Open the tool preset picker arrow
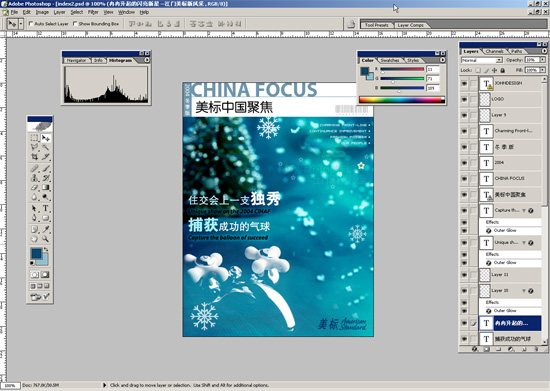 coord(21,24)
